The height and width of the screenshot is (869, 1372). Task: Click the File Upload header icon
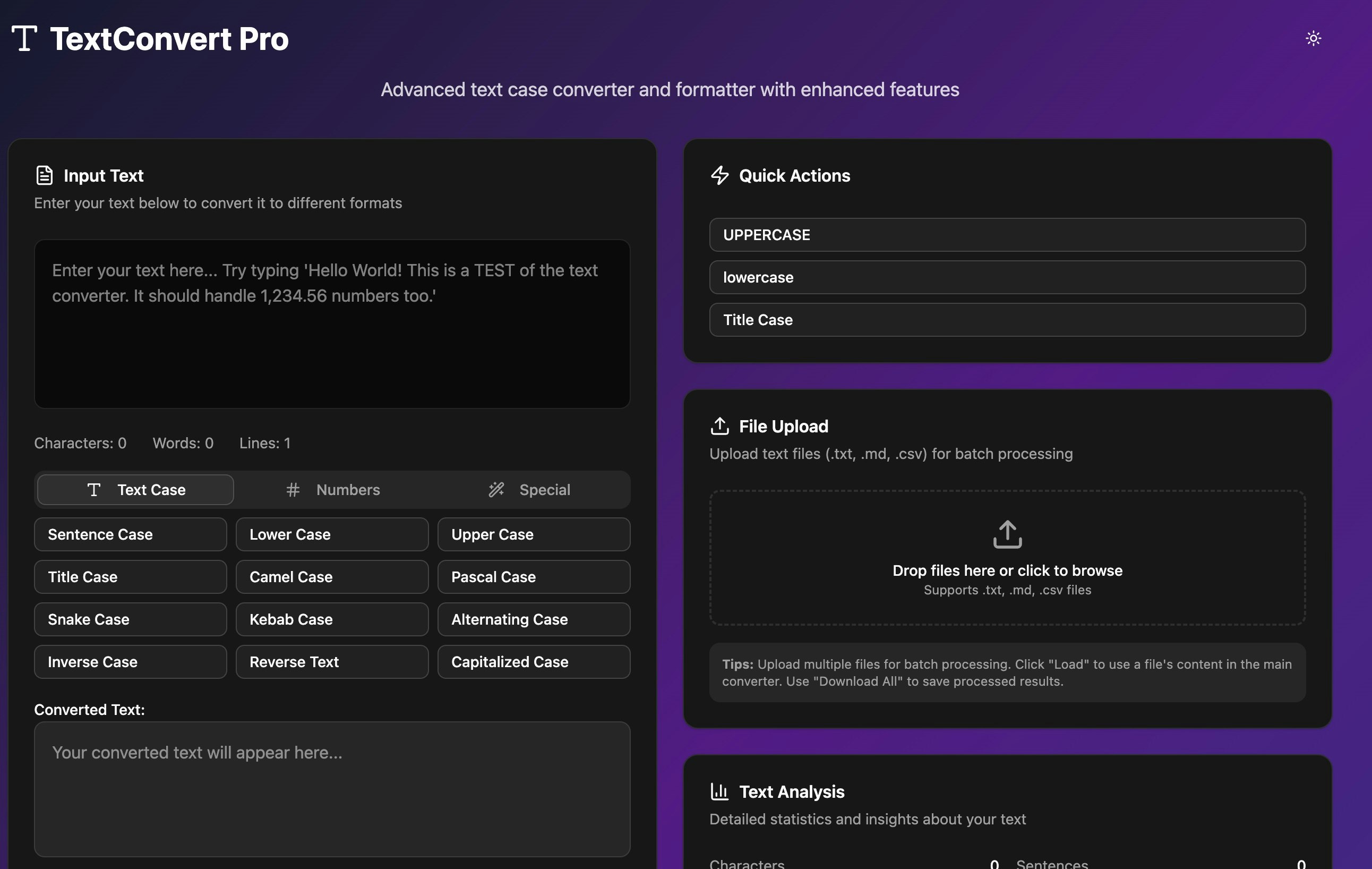click(x=719, y=426)
